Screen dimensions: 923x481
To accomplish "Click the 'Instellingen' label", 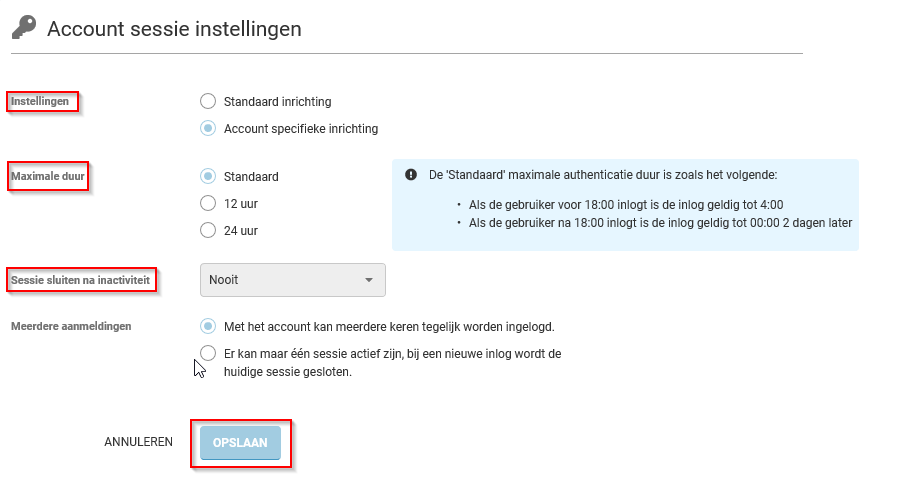I will pyautogui.click(x=41, y=102).
